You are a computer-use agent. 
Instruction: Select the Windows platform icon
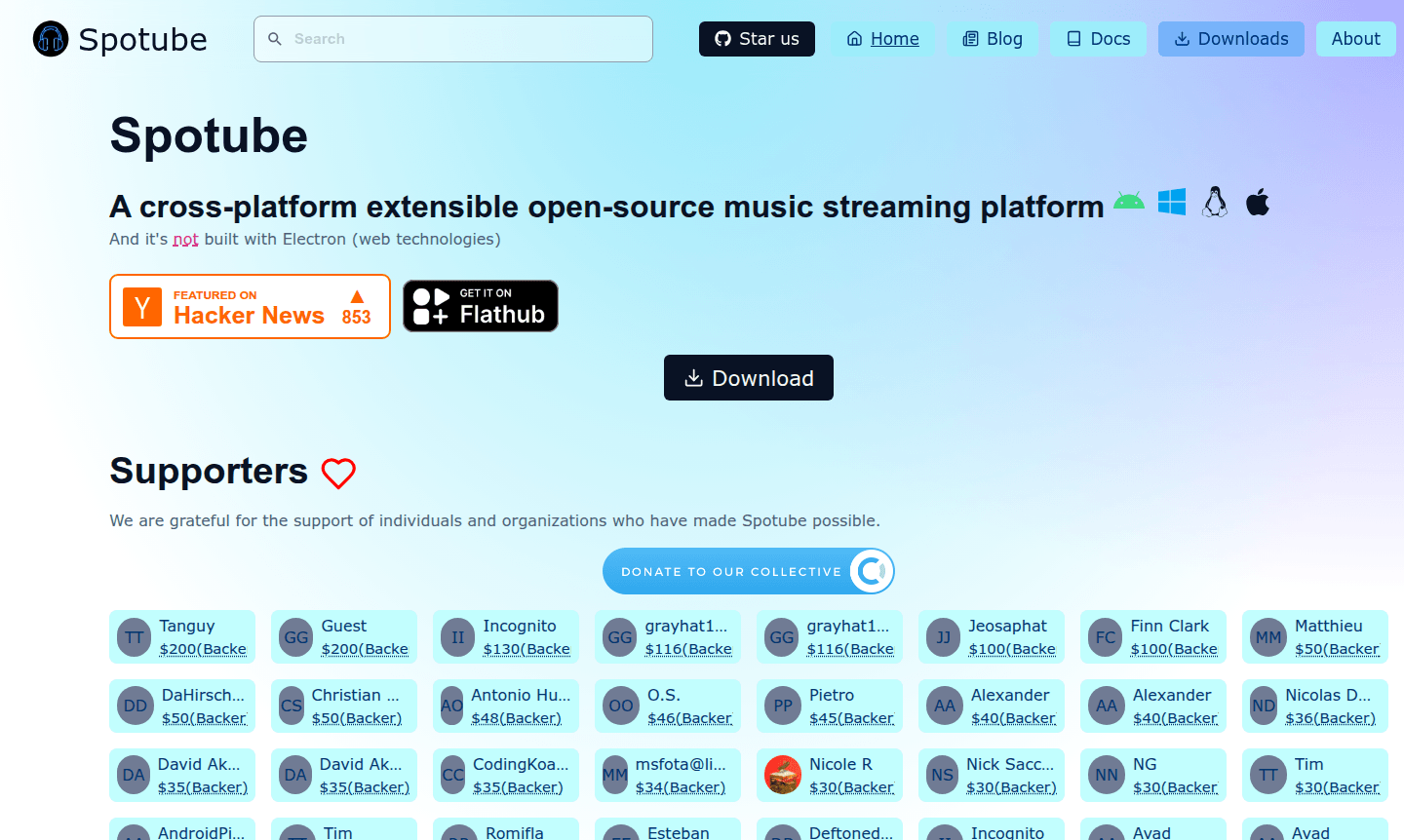(x=1171, y=202)
